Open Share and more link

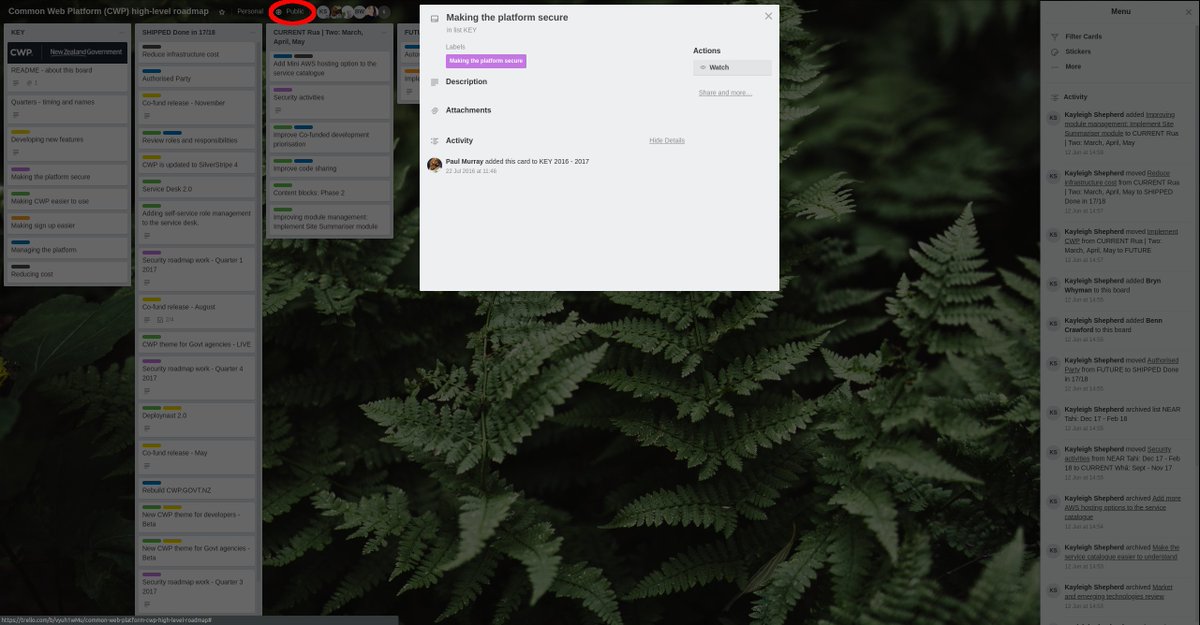pos(725,93)
